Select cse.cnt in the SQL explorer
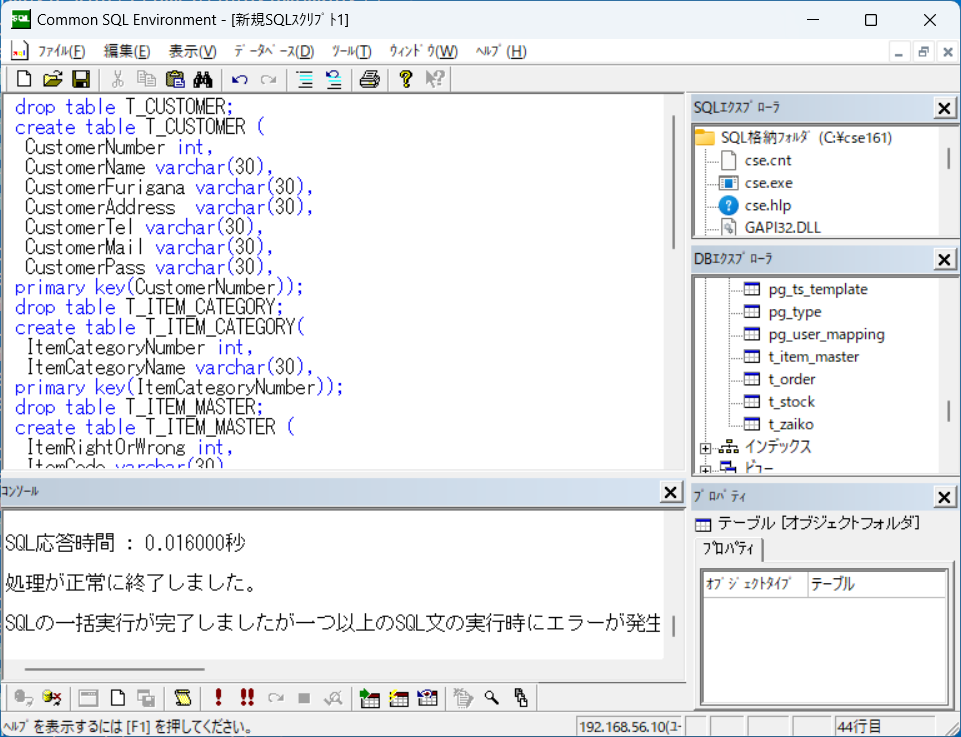 (x=768, y=161)
